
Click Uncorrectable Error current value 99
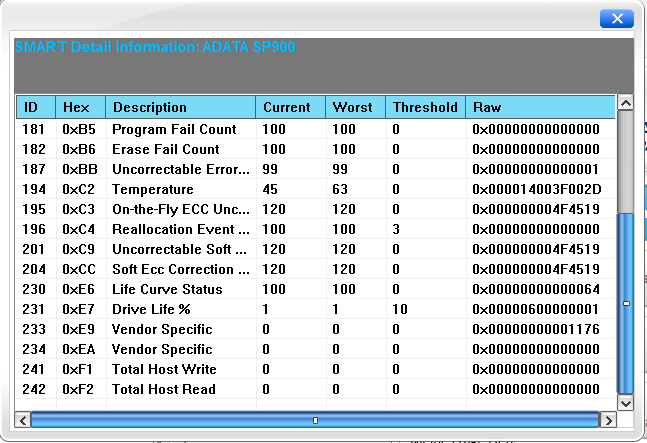(270, 169)
